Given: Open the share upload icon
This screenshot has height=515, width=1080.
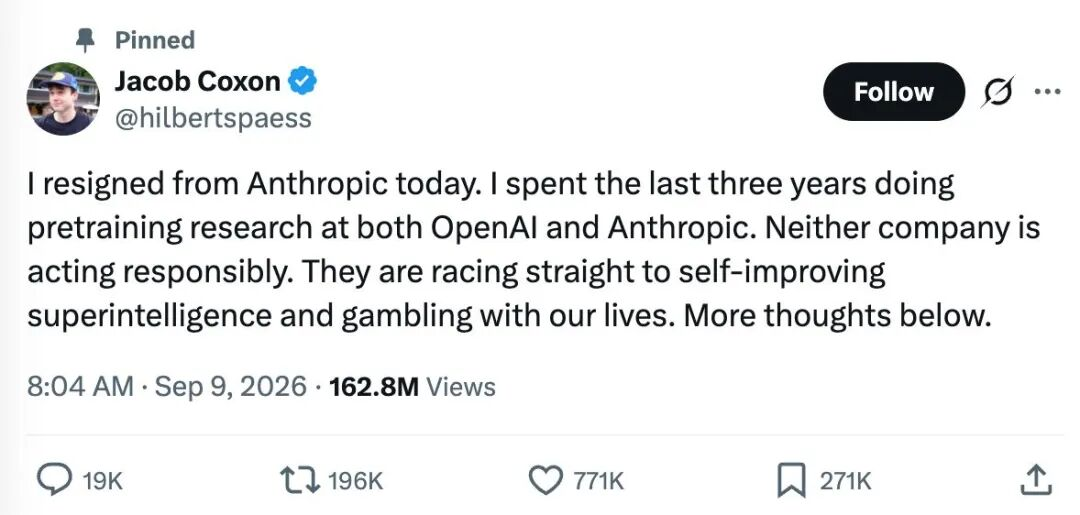Looking at the screenshot, I should point(1037,480).
